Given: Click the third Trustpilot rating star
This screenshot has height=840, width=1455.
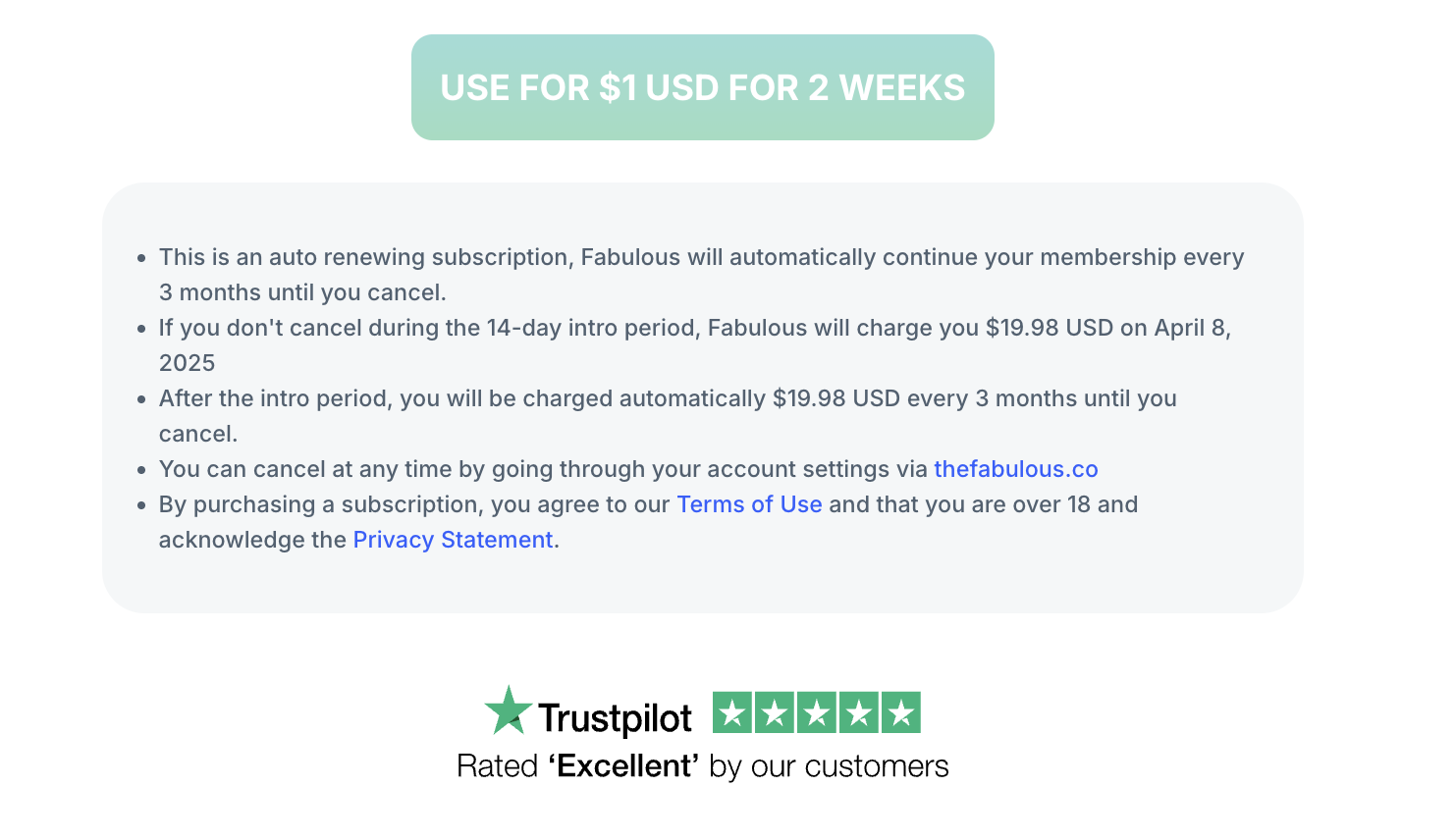Looking at the screenshot, I should tap(816, 713).
